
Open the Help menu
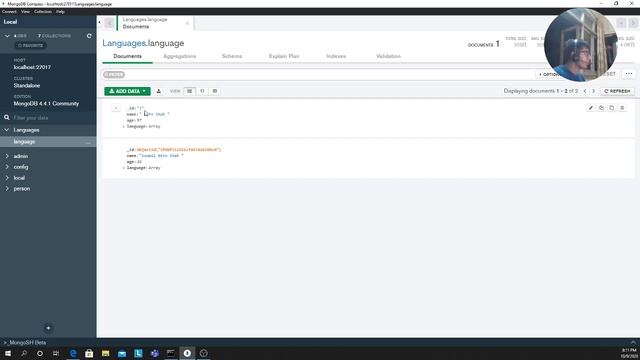(x=60, y=11)
